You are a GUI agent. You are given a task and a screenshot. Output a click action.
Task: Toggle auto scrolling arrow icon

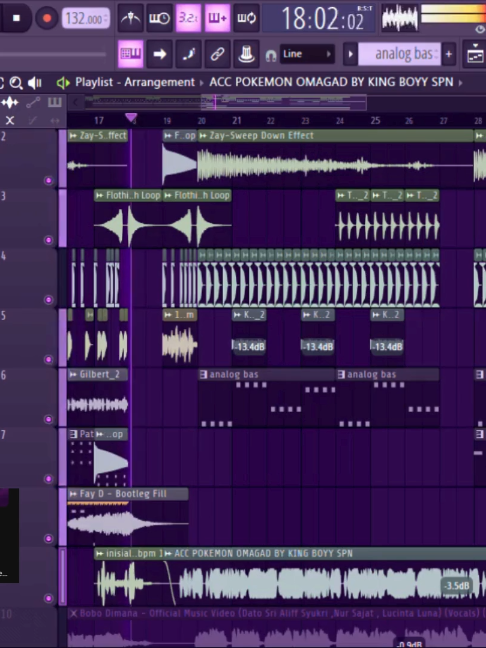[x=160, y=54]
